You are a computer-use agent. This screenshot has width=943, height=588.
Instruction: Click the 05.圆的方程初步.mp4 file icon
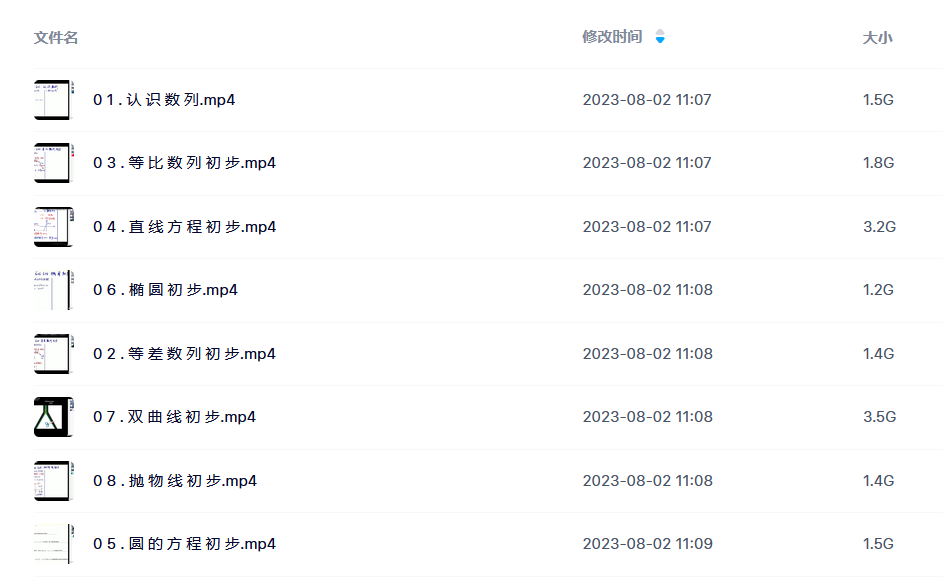click(x=54, y=544)
